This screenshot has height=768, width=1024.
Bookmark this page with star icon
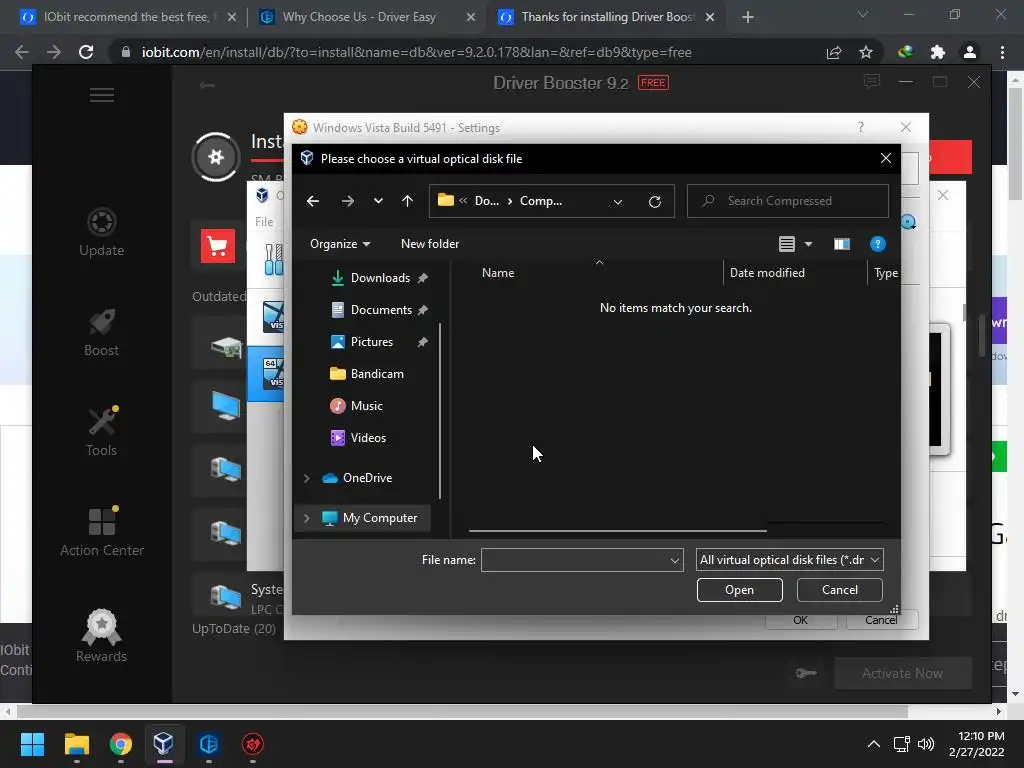(x=866, y=52)
